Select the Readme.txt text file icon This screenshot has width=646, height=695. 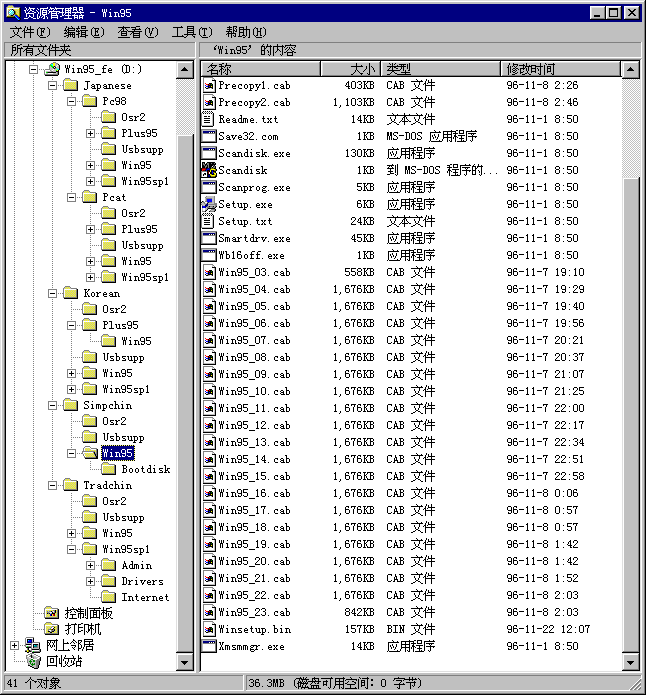208,119
